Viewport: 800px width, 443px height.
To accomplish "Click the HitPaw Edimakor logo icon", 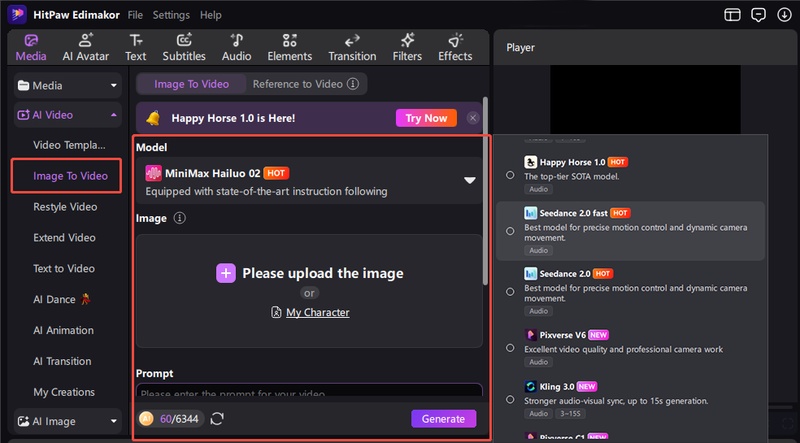I will [x=17, y=15].
